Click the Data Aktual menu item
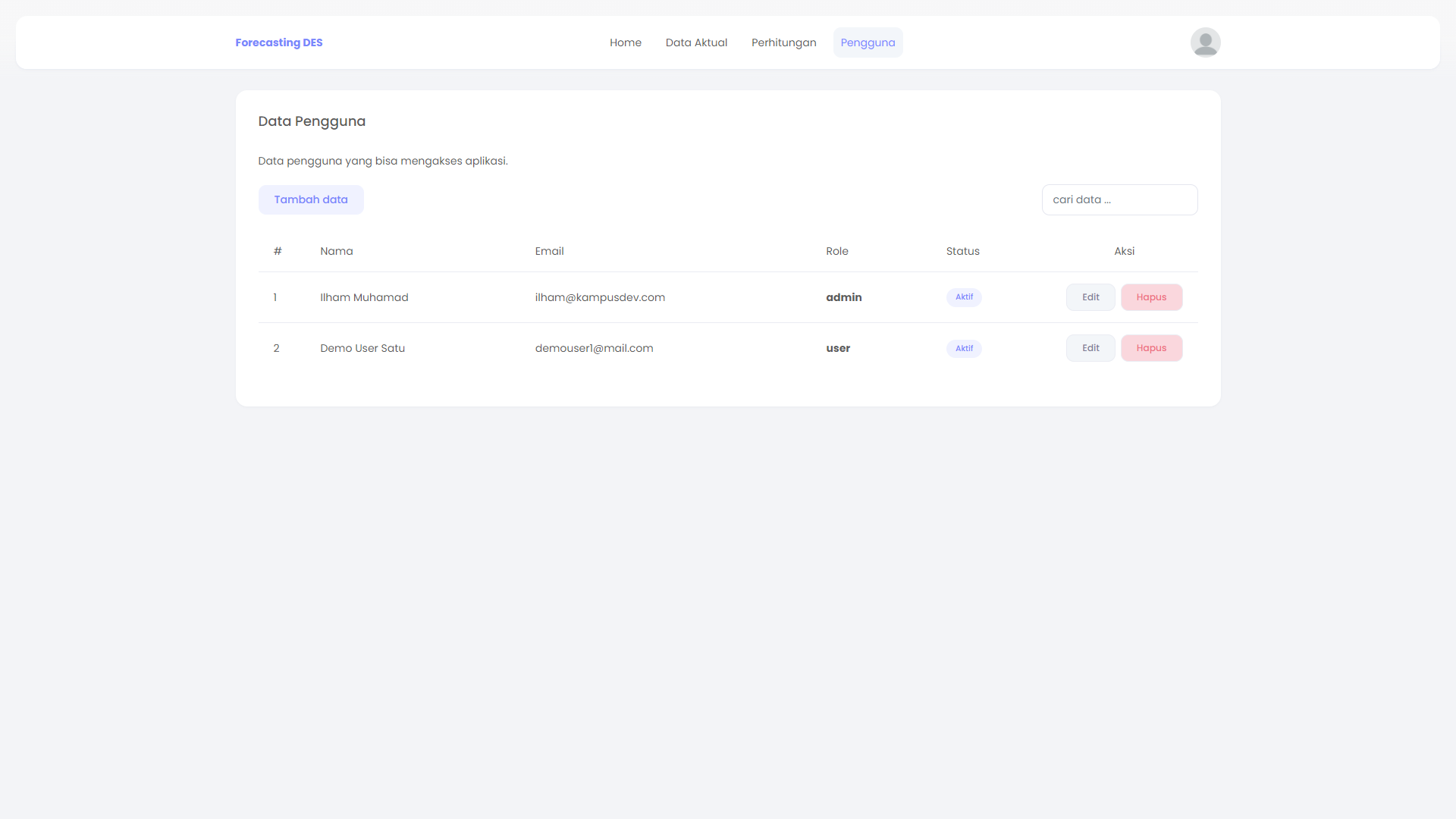Screen dimensions: 1456x819 pyautogui.click(x=696, y=42)
